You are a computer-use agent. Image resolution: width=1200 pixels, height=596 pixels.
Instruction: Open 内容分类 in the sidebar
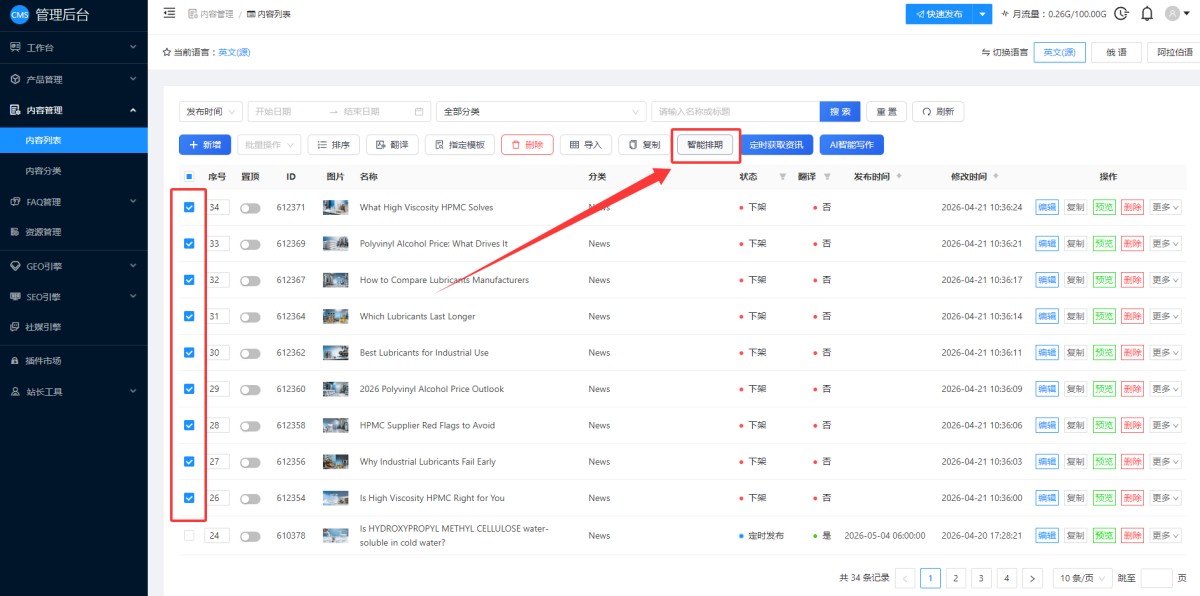point(43,171)
